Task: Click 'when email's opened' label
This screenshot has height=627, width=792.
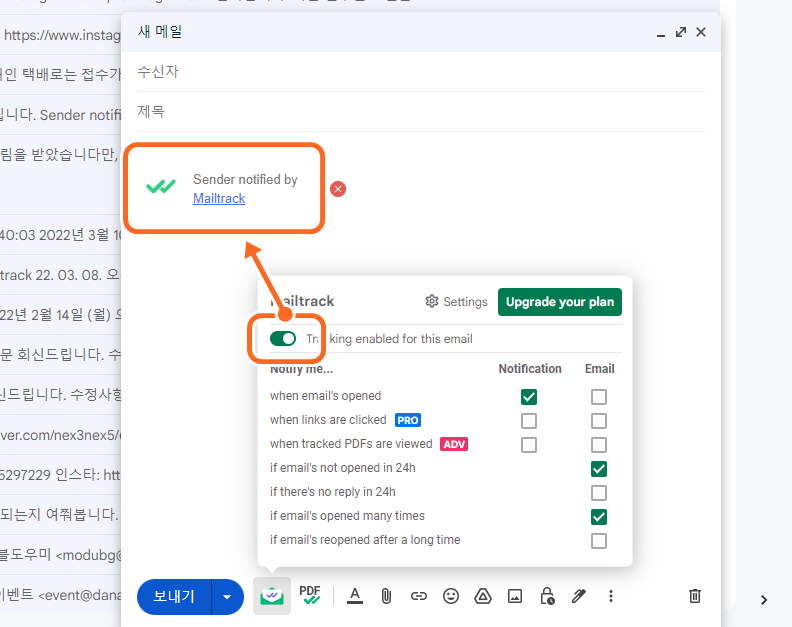Action: [325, 396]
